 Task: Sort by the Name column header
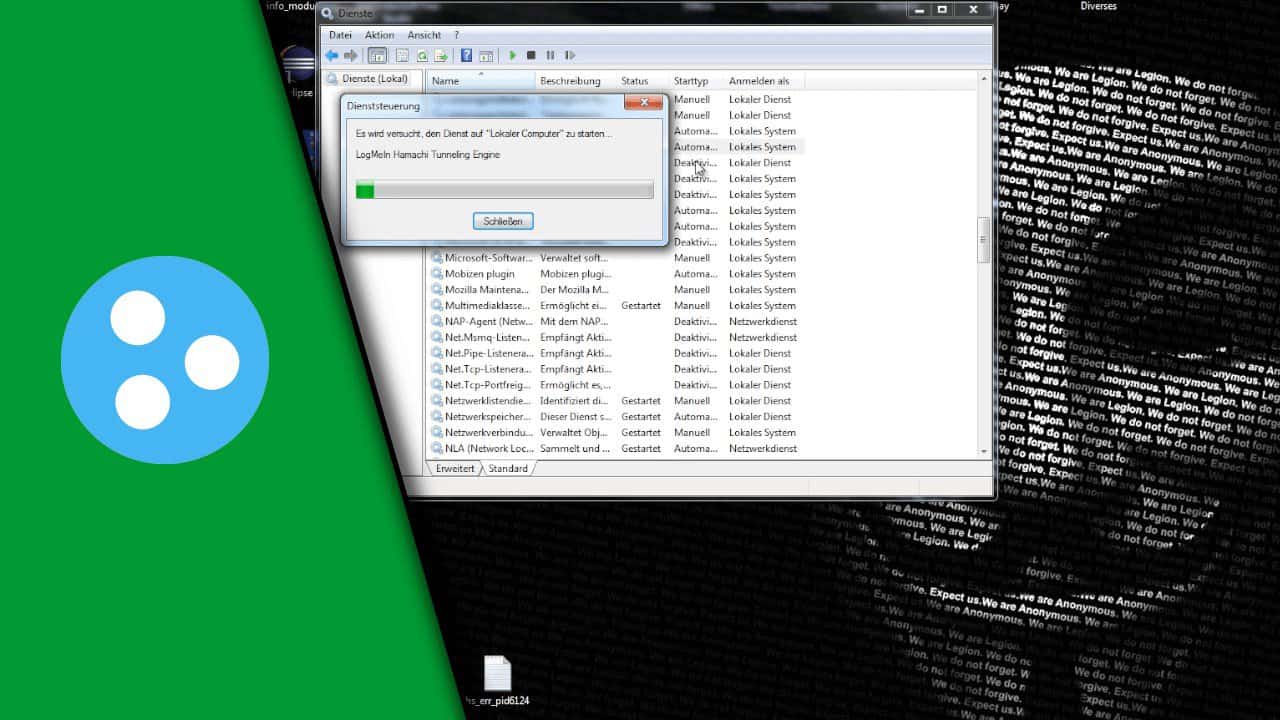pos(480,81)
